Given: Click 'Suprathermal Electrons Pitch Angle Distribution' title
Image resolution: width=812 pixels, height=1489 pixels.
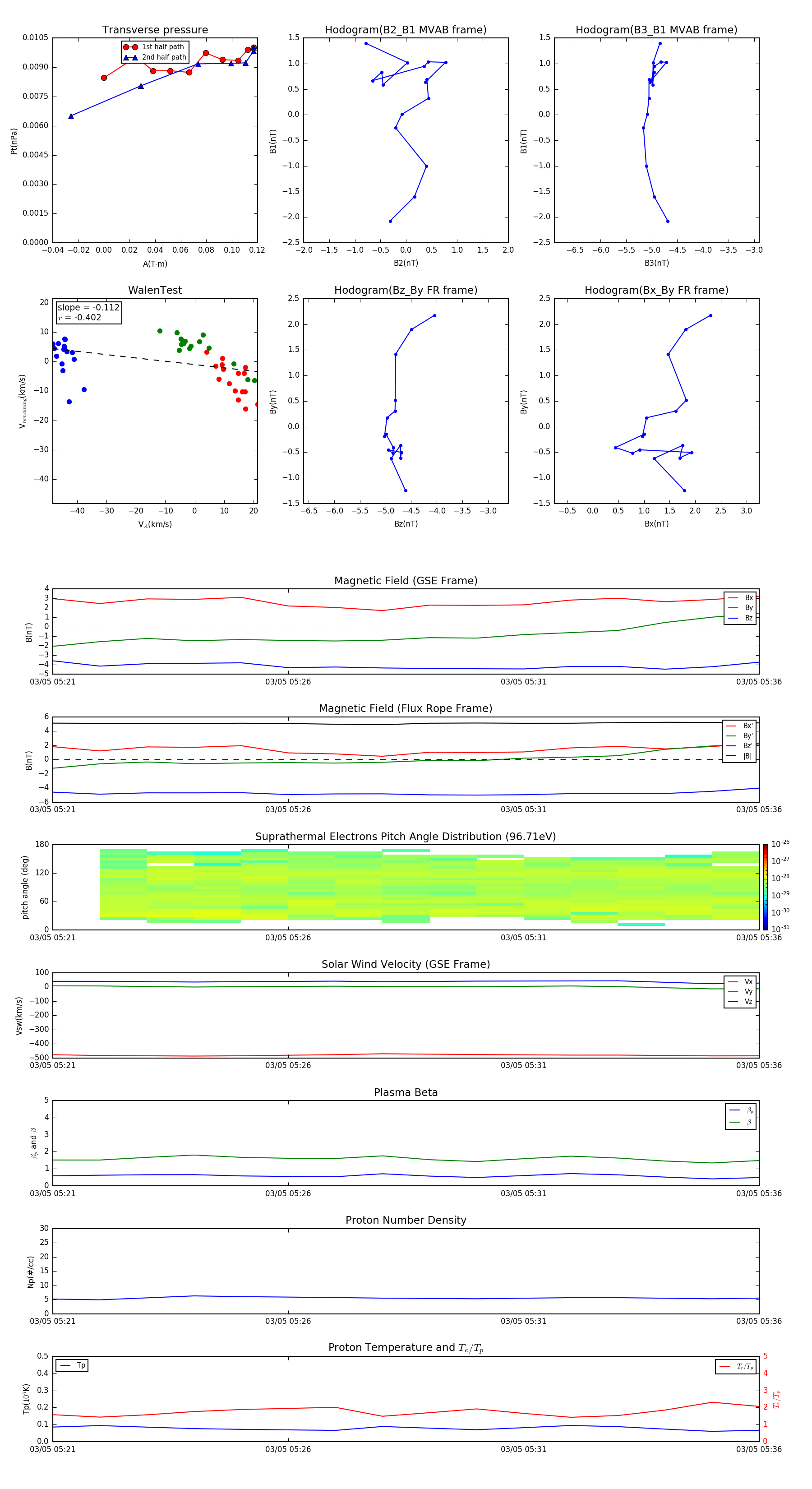Looking at the screenshot, I should click(406, 837).
